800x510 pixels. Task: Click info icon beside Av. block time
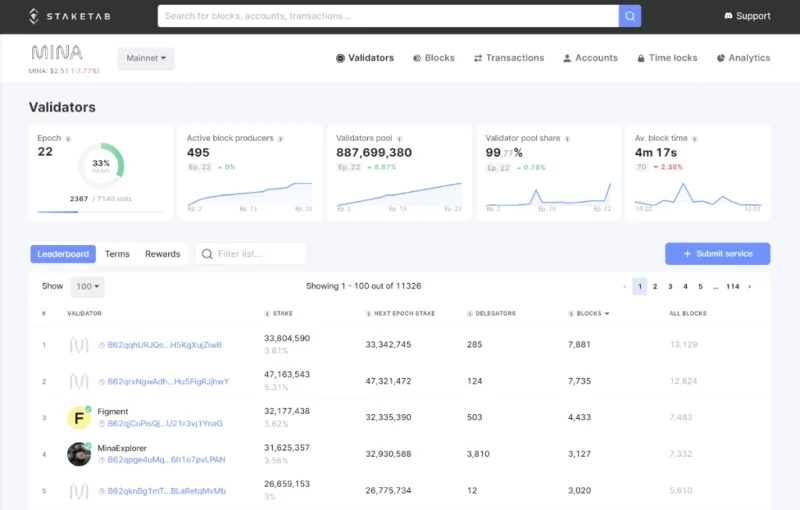694,139
